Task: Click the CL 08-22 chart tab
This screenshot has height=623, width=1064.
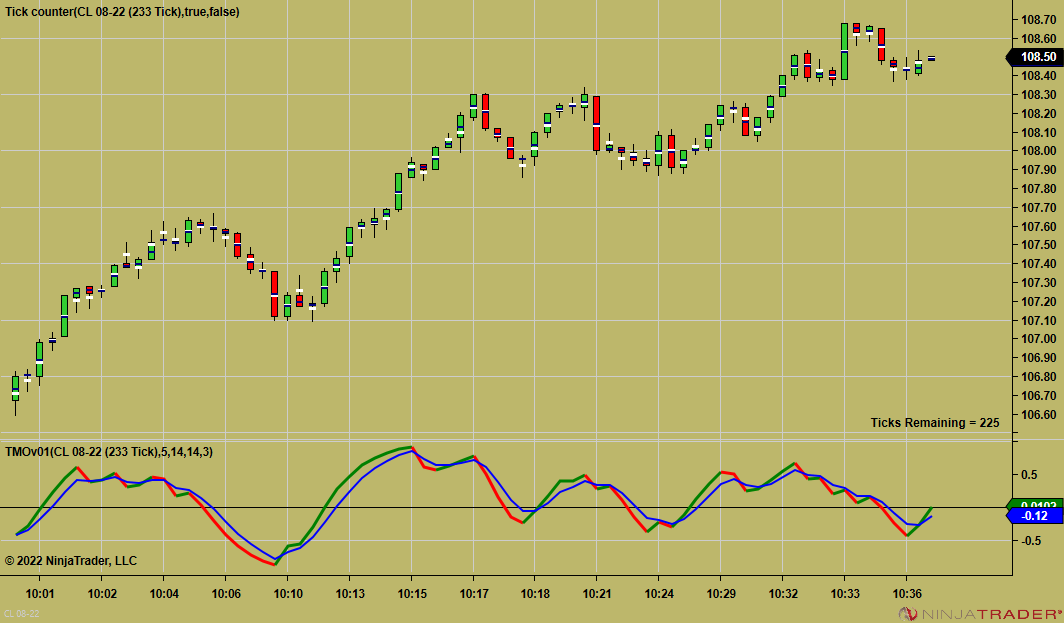Action: [22, 613]
